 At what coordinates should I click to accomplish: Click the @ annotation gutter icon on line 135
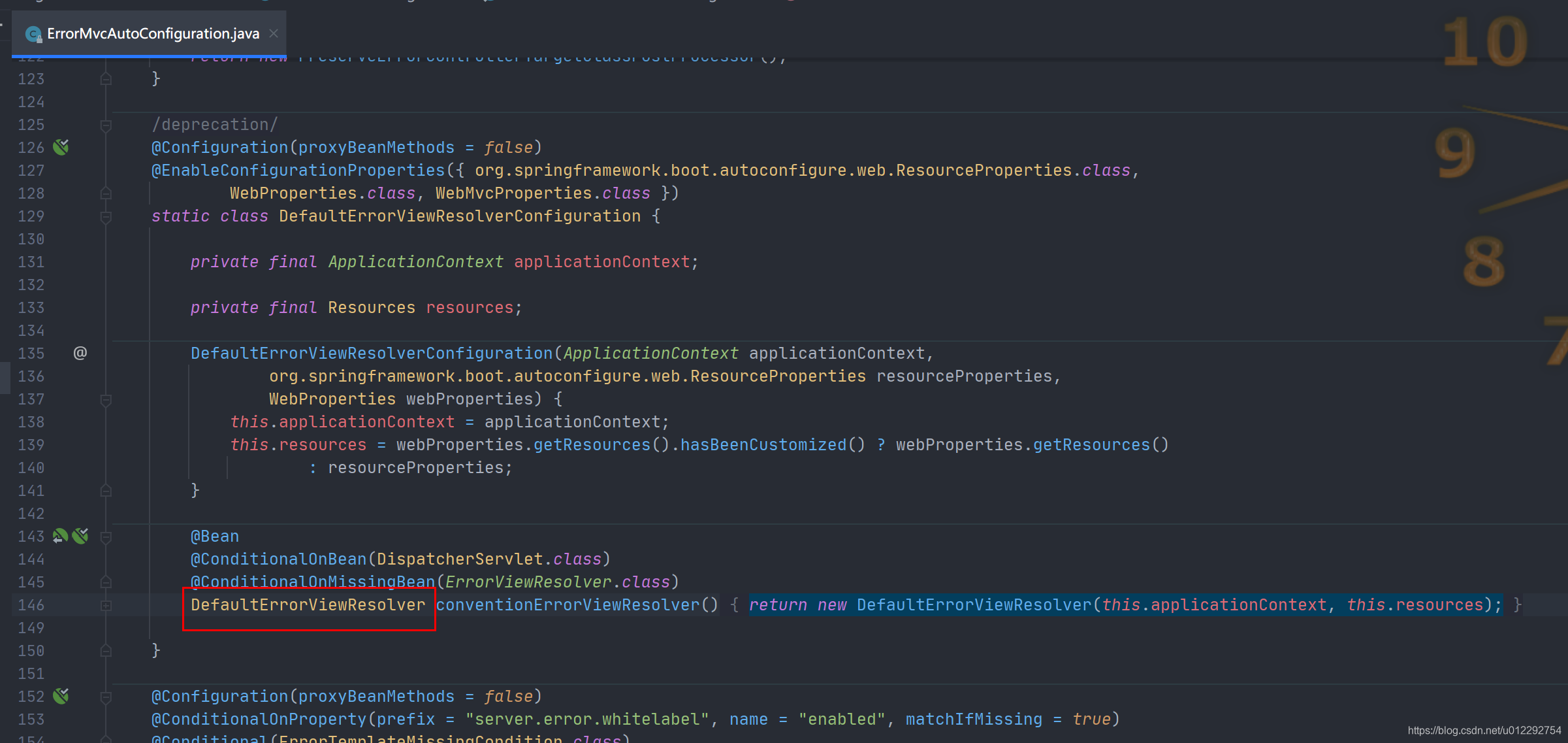click(x=80, y=353)
